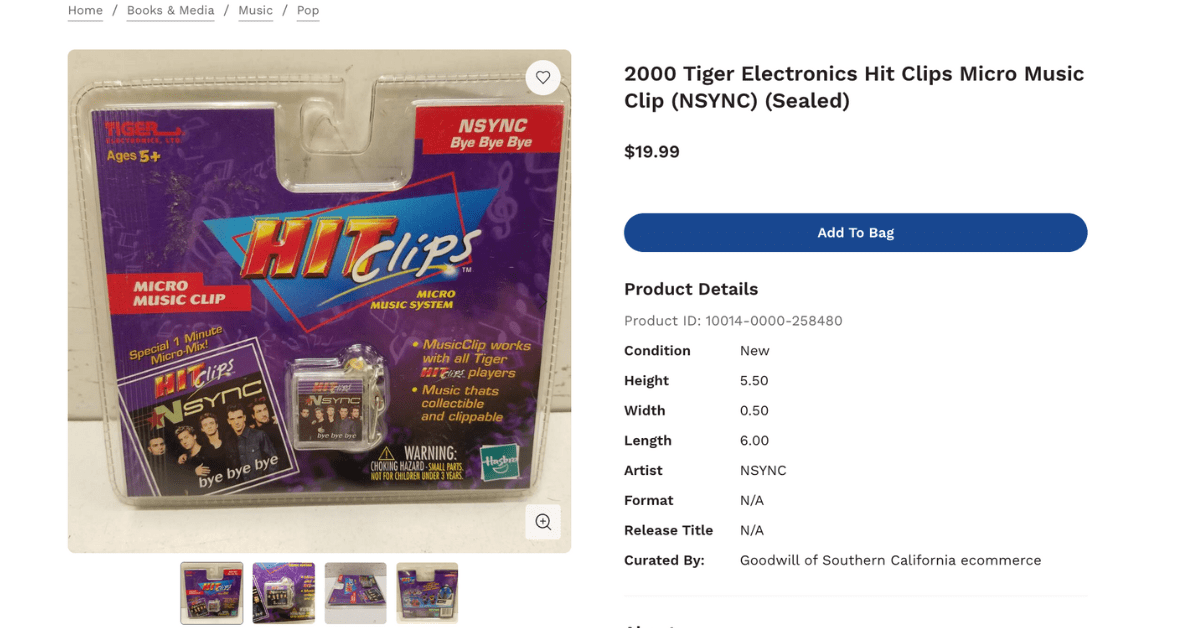This screenshot has width=1200, height=628.
Task: View the second product thumbnail image
Action: click(x=284, y=593)
